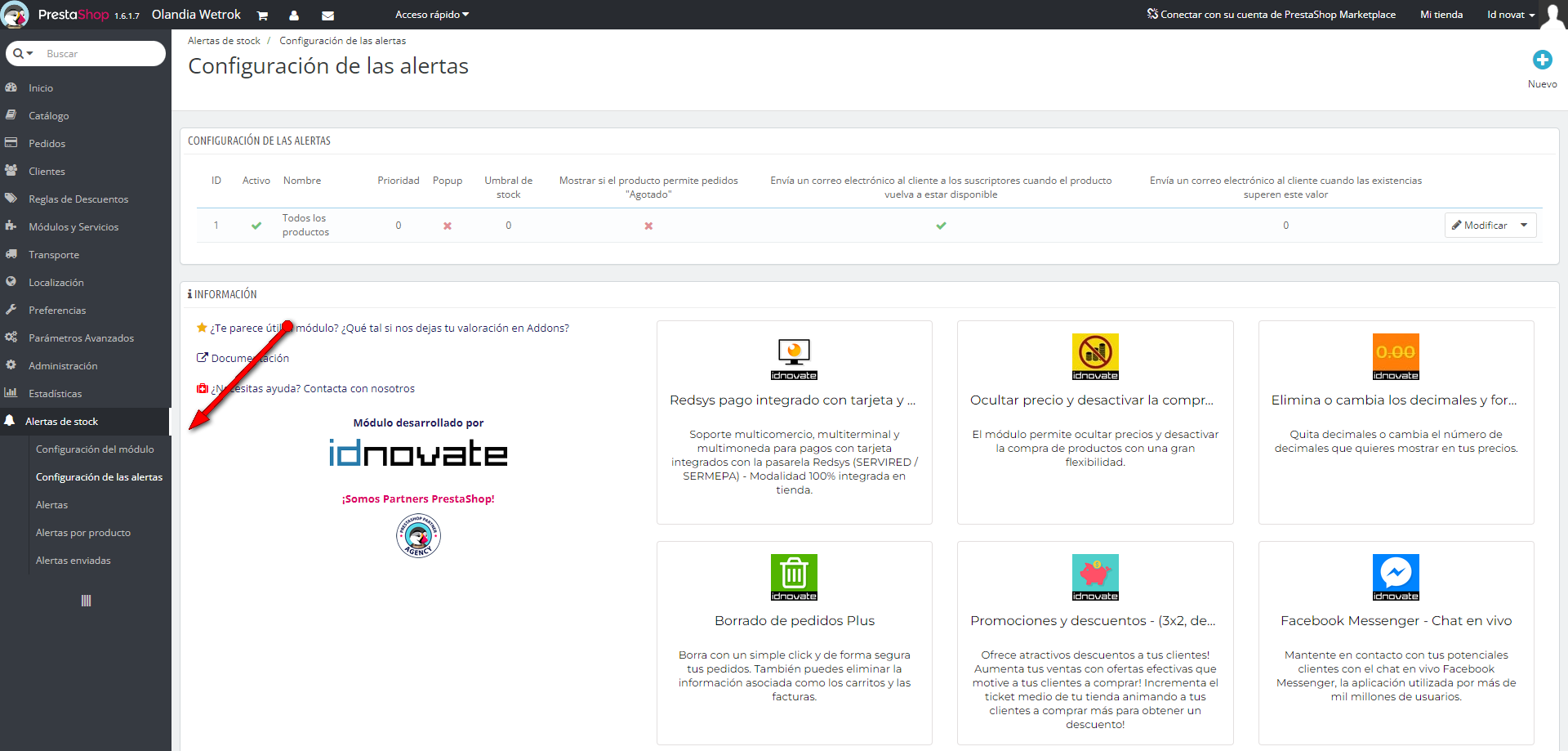The height and width of the screenshot is (751, 1568).
Task: Expand the Id novat user menu
Action: [1510, 15]
